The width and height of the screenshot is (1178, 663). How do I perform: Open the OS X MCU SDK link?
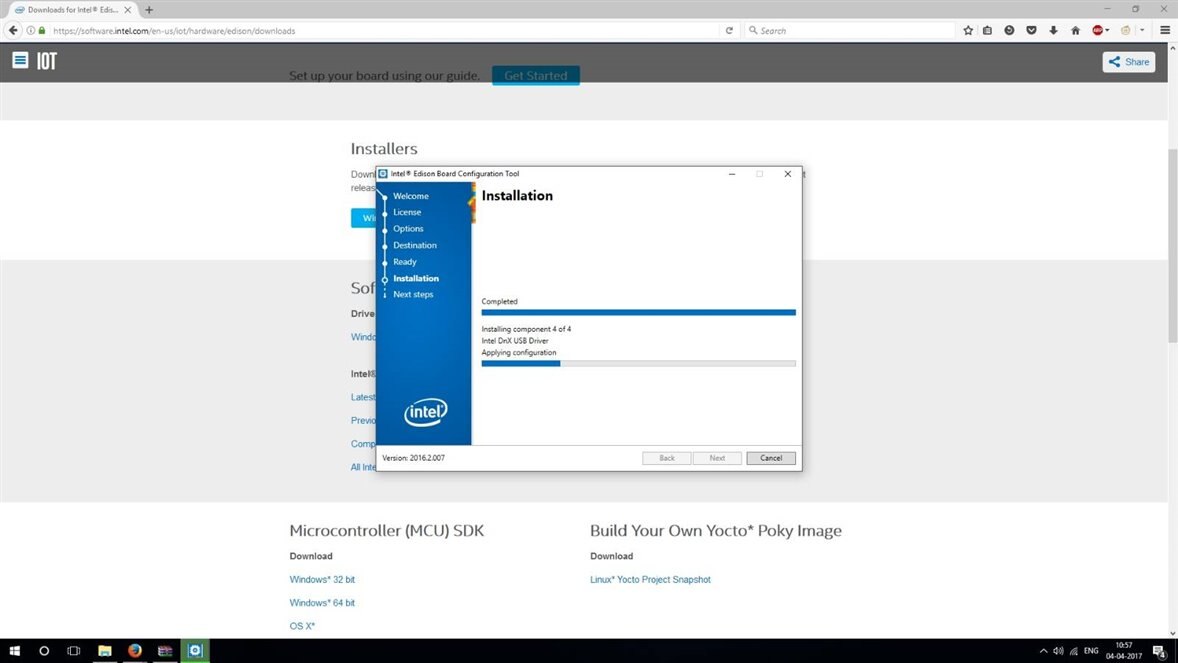[302, 626]
